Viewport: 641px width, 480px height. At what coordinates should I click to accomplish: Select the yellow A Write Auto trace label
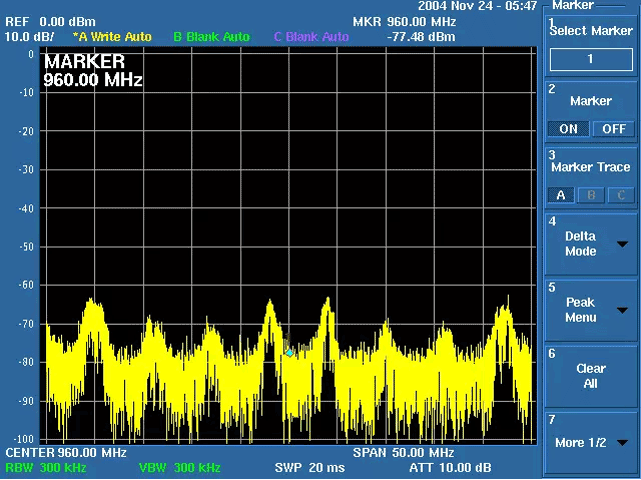(x=112, y=37)
